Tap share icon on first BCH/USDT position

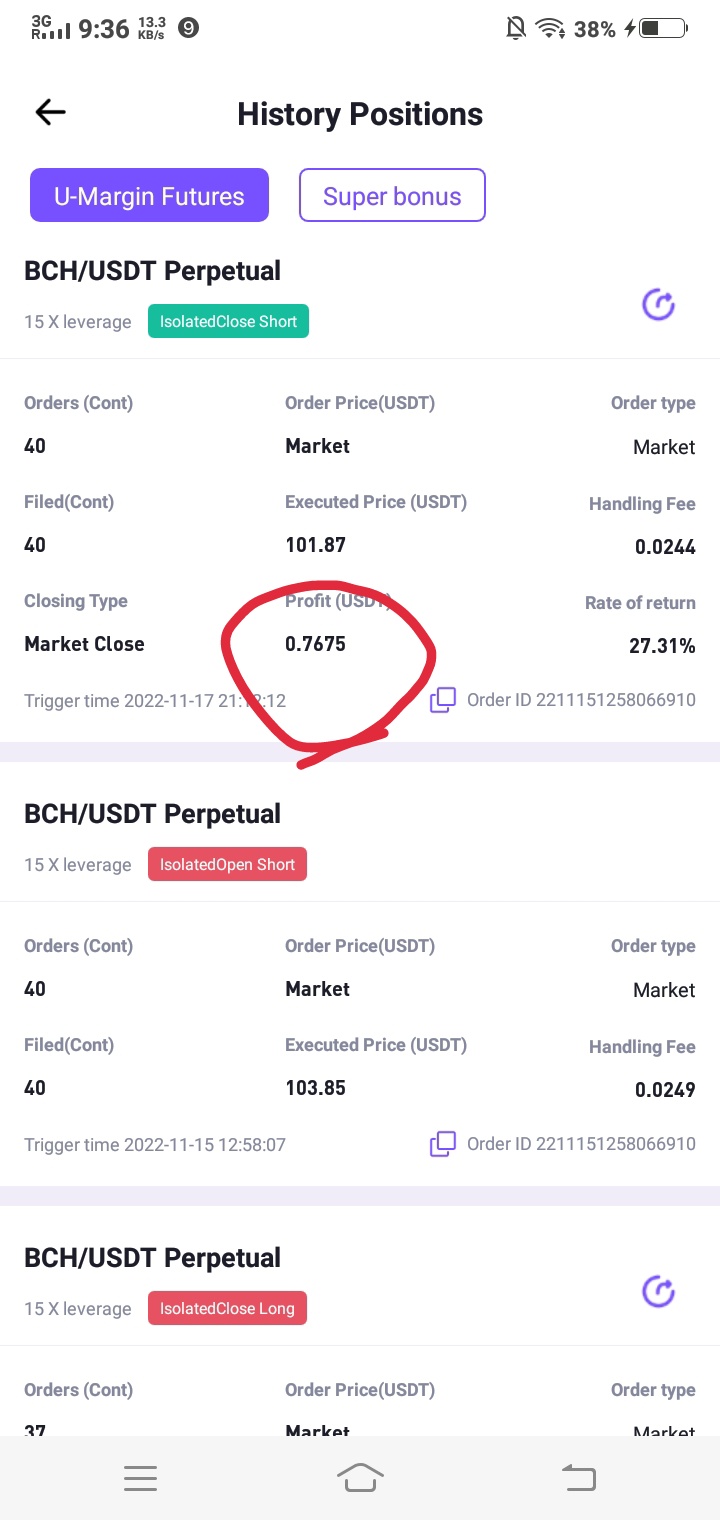[659, 304]
